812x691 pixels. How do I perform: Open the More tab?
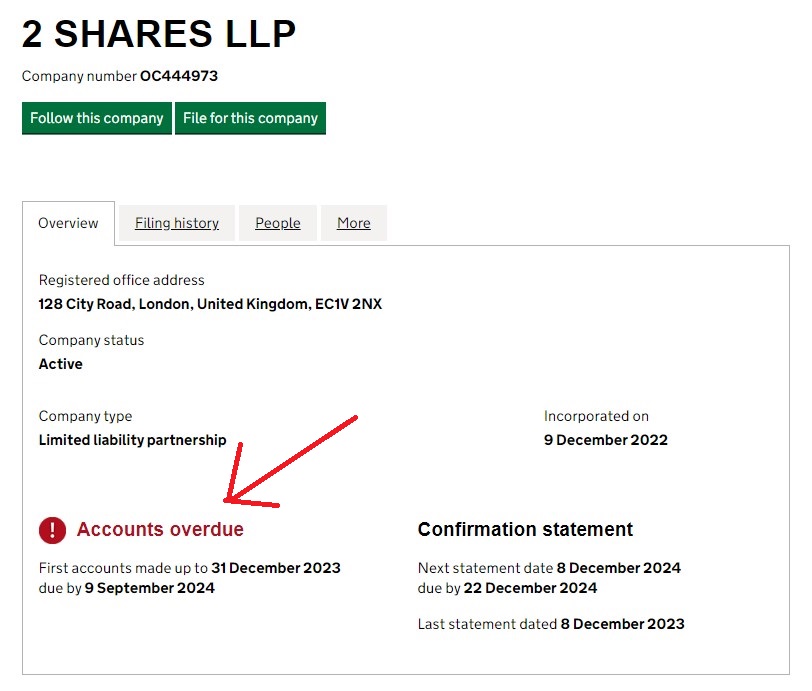[x=354, y=223]
